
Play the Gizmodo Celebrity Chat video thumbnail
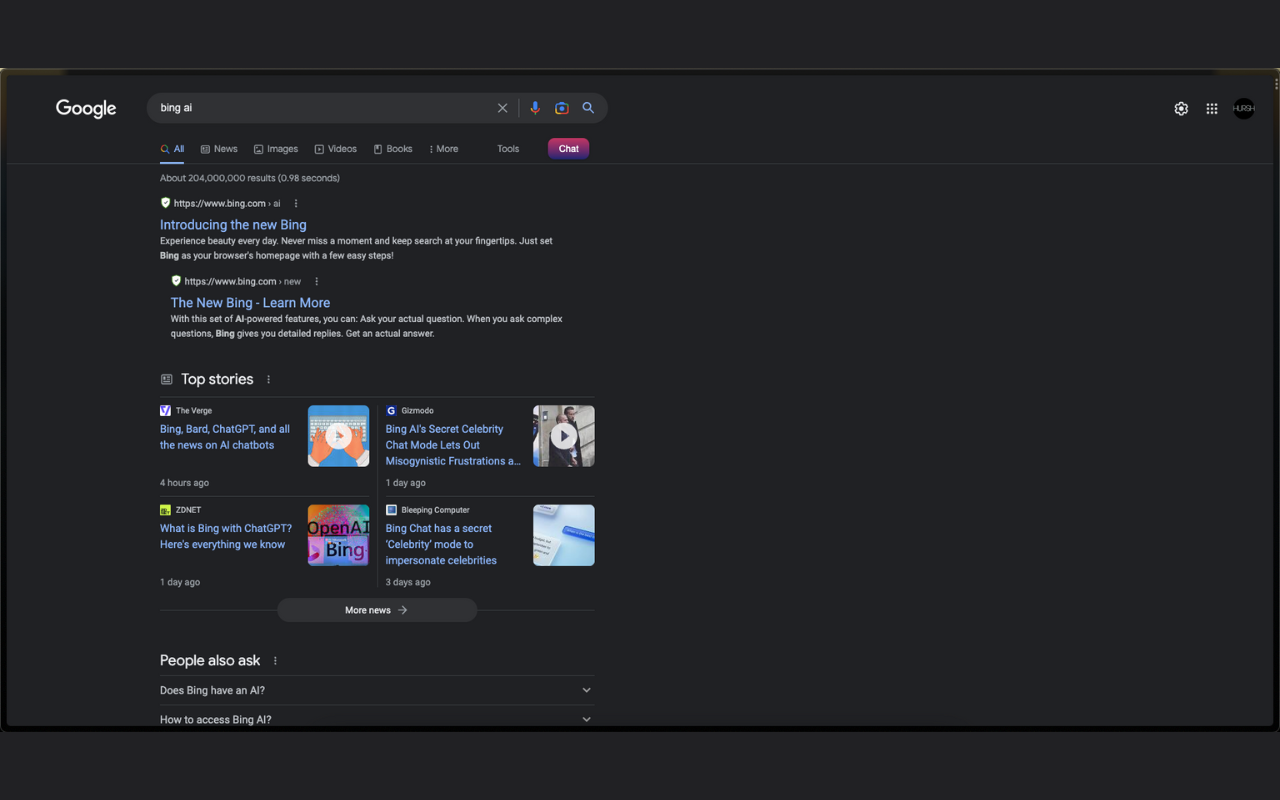click(x=564, y=436)
